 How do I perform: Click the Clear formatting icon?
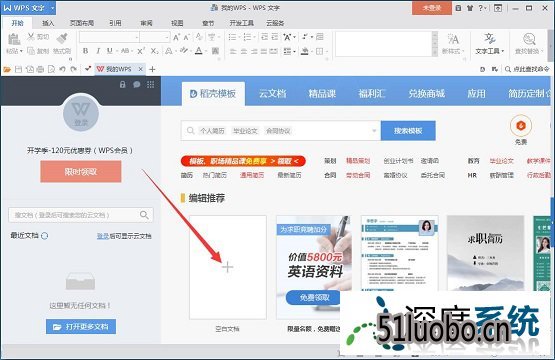(x=199, y=37)
